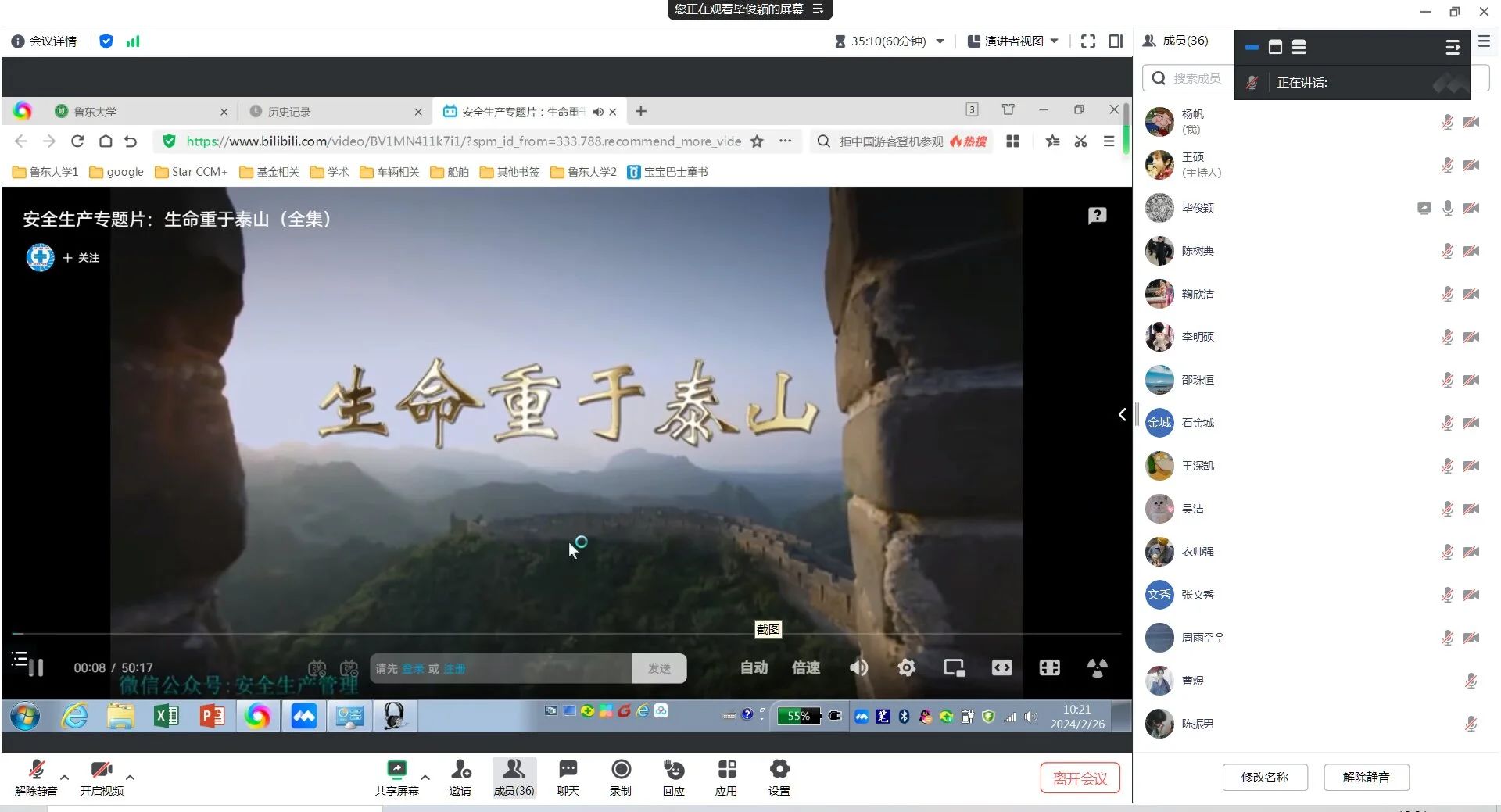Open the 应用 apps menu
This screenshot has width=1501, height=812.
pos(726,778)
